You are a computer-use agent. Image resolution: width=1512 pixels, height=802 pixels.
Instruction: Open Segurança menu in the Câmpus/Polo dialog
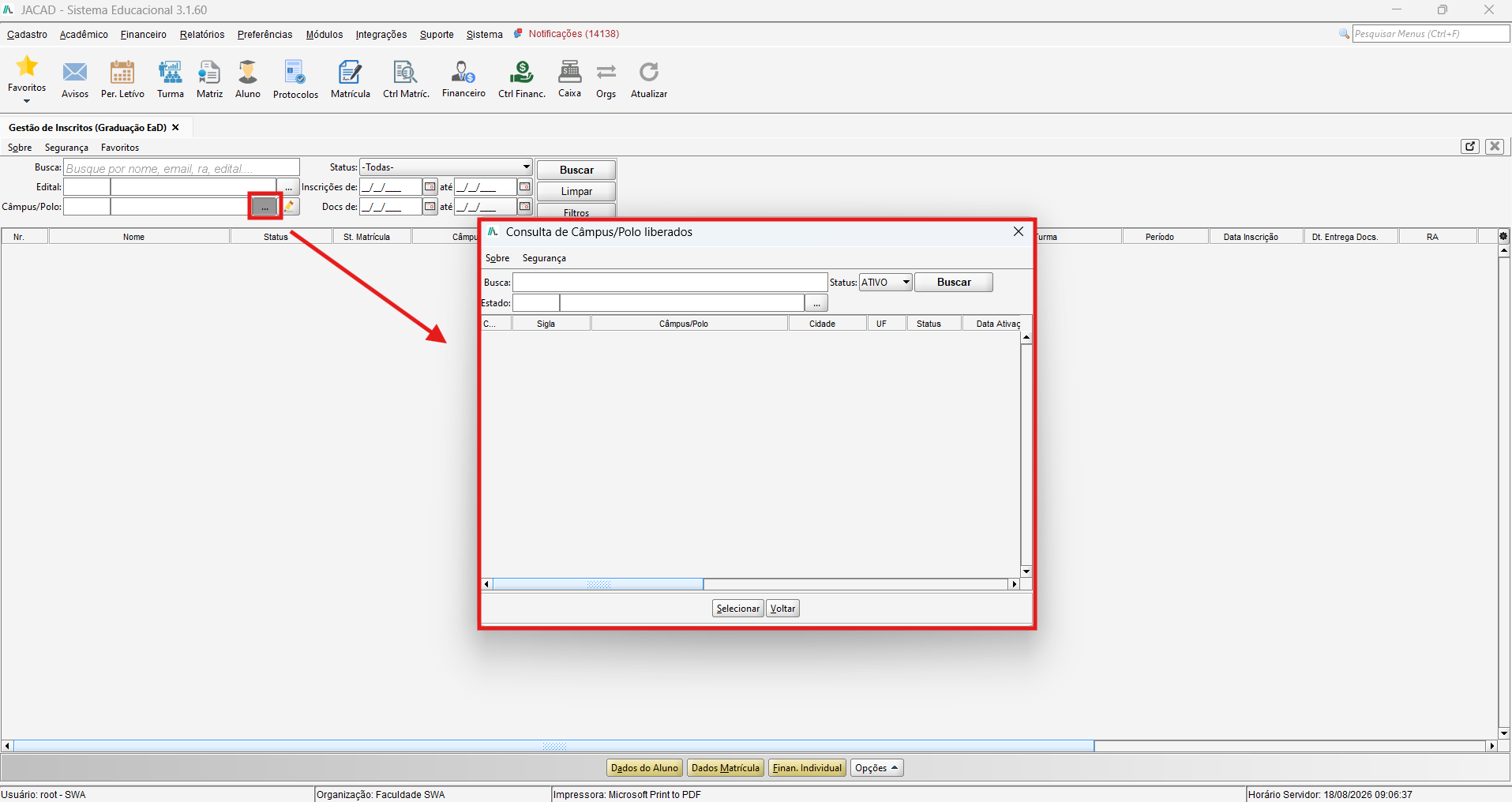coord(544,258)
